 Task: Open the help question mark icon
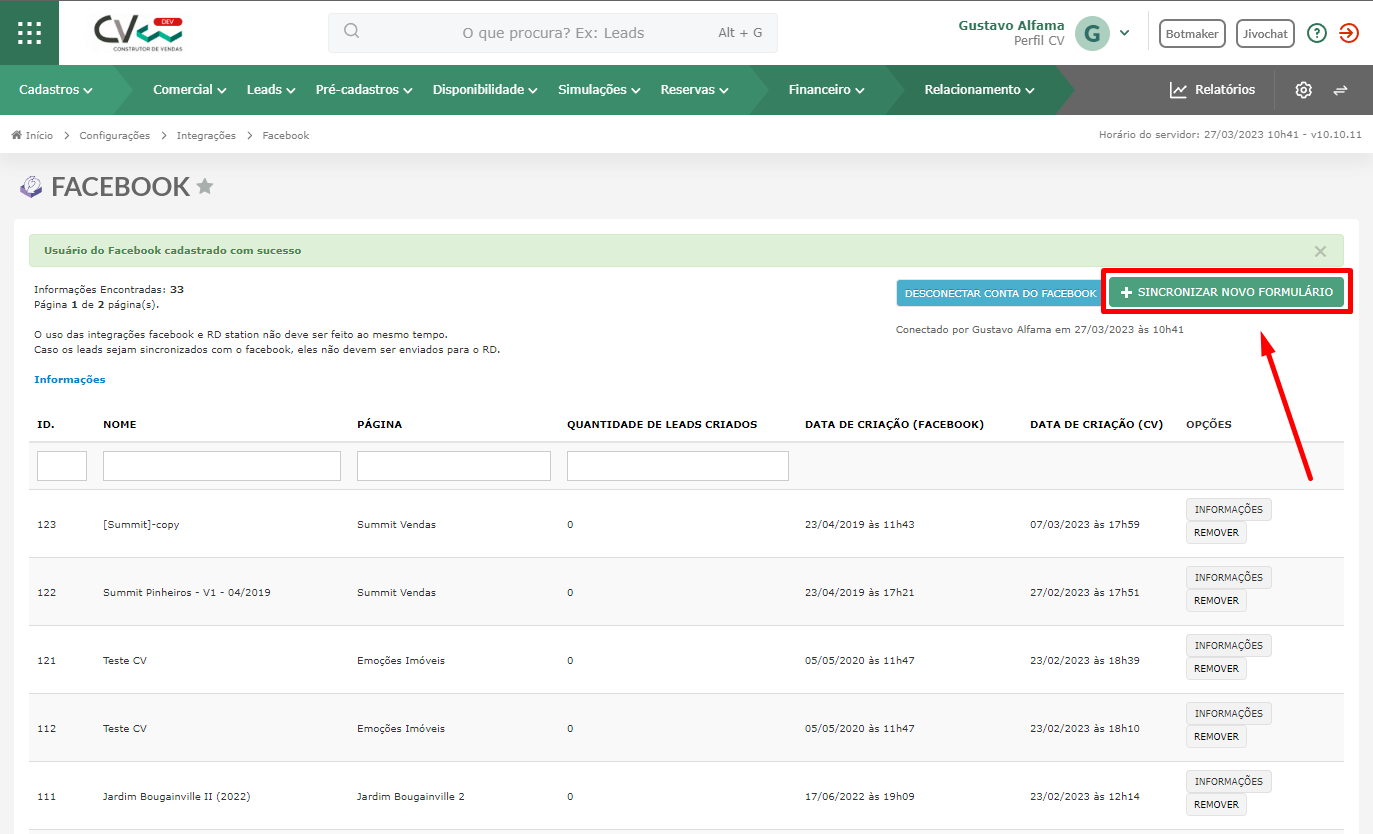pos(1317,33)
